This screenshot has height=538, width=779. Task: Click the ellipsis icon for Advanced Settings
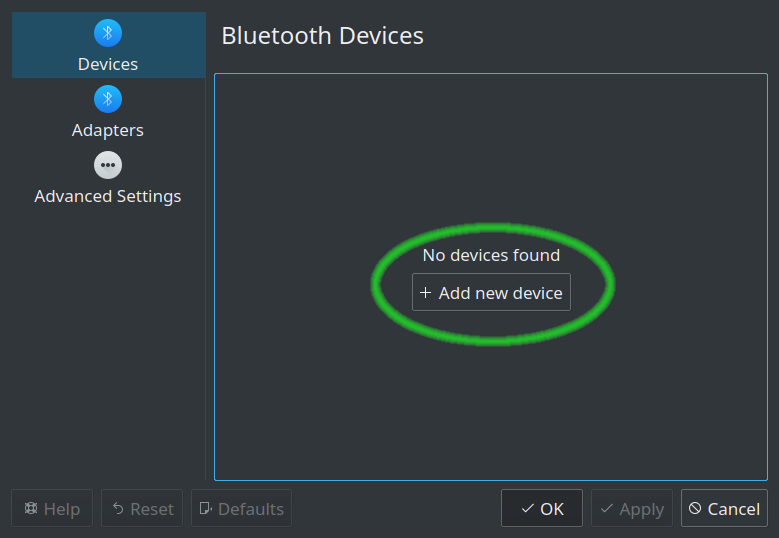click(x=108, y=165)
